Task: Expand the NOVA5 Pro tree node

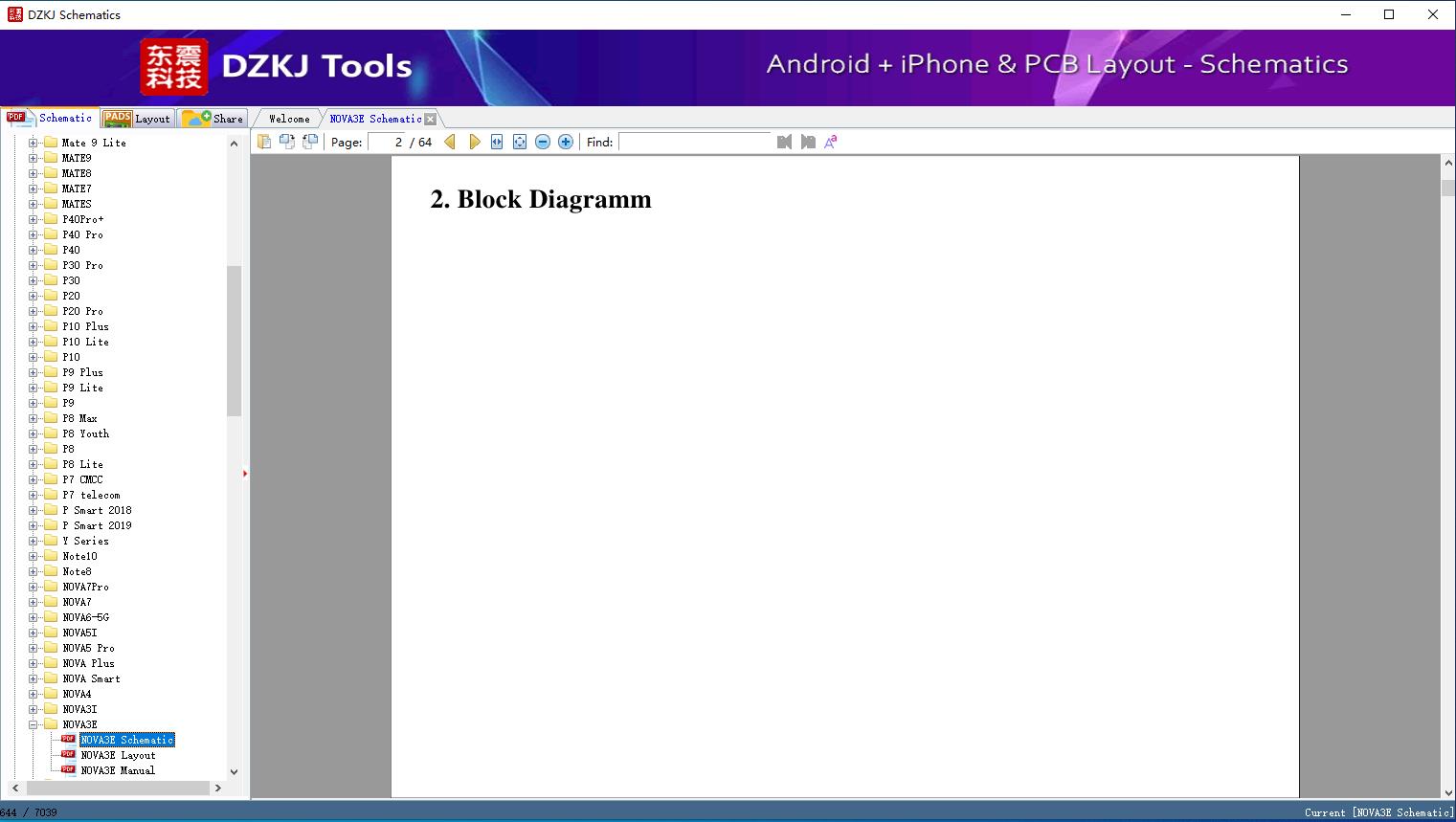Action: pos(34,648)
